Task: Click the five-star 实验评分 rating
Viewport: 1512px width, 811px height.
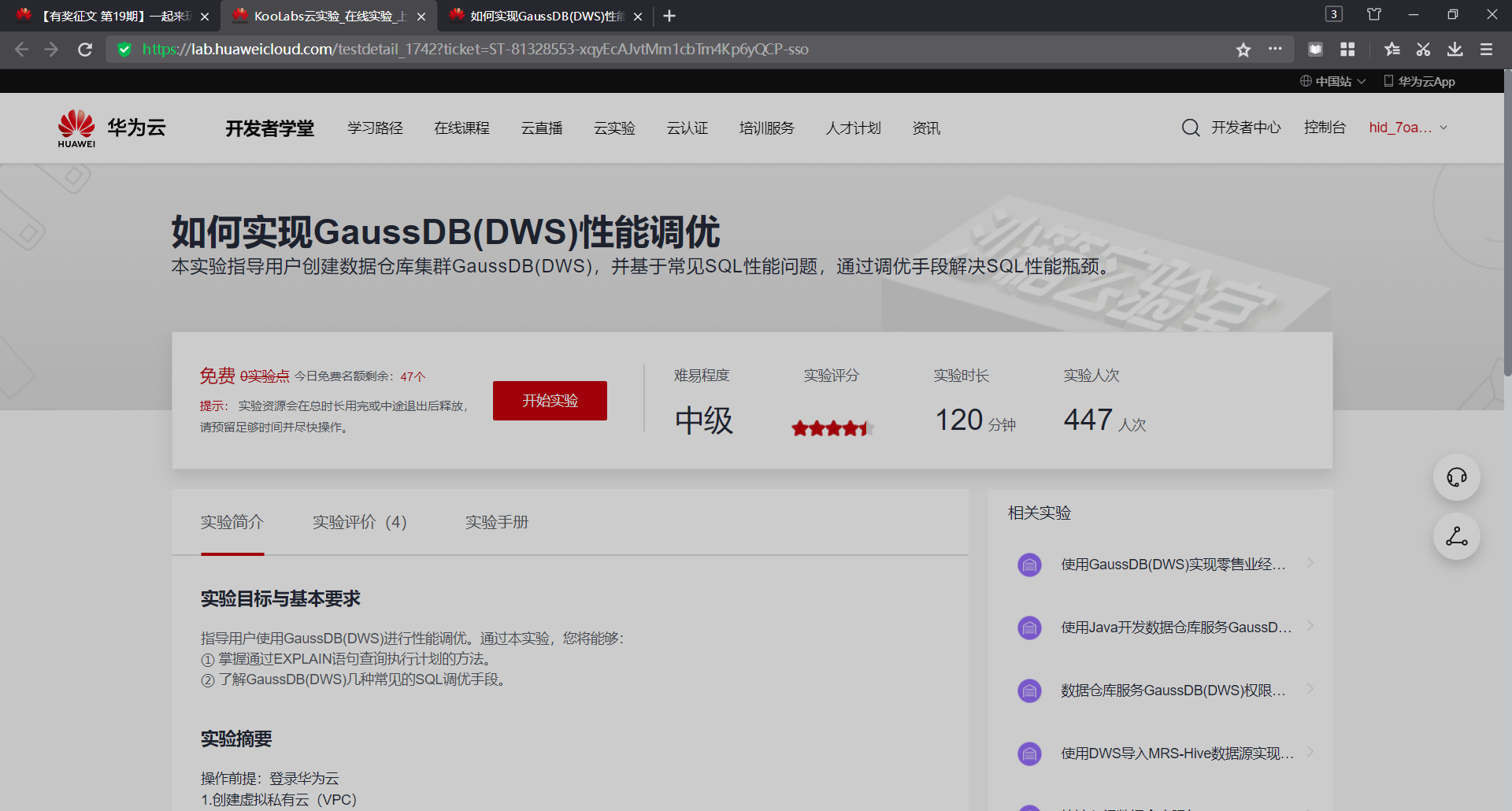Action: pos(832,428)
